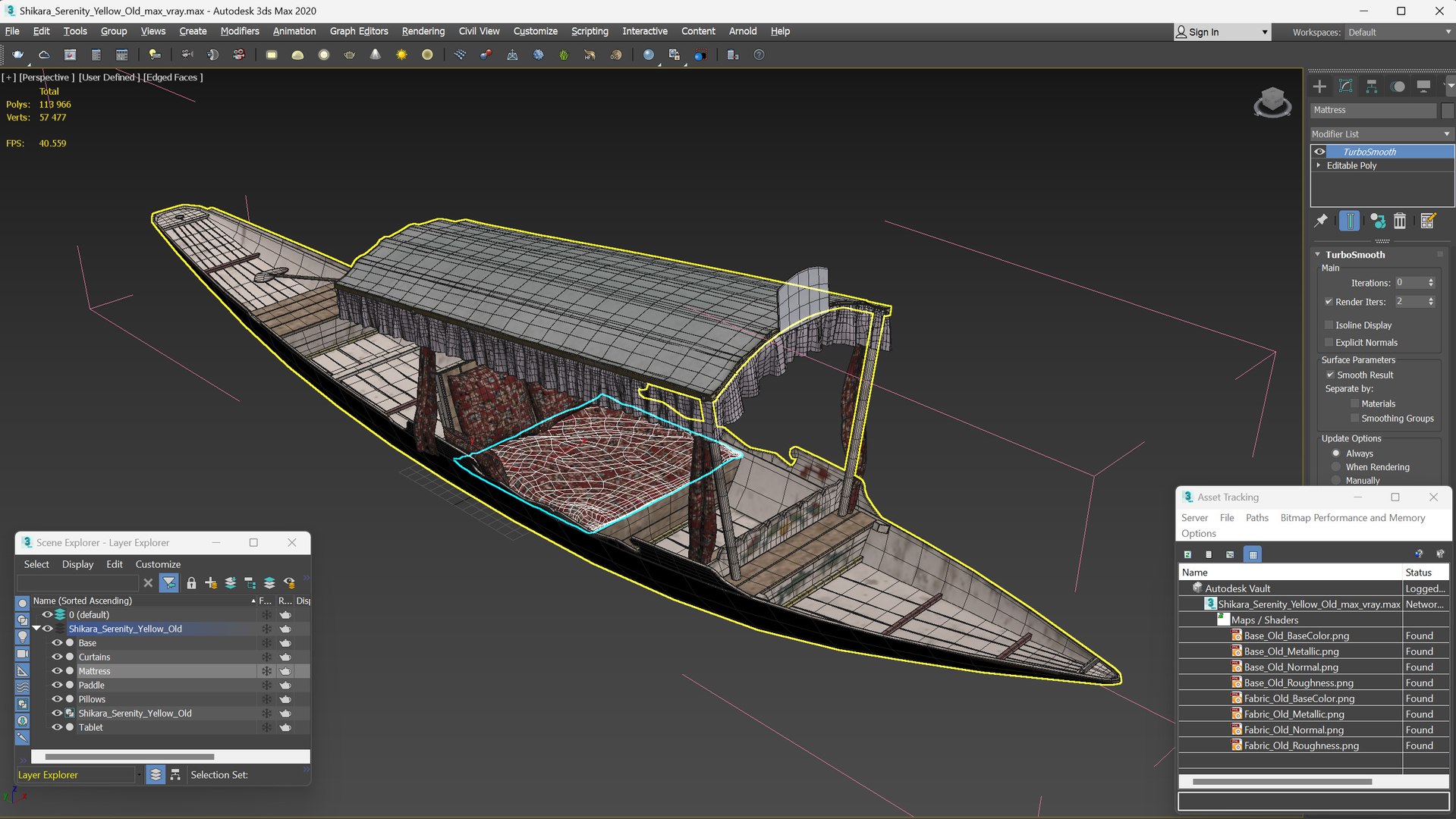Collapse the Shikara_Serenity_Yellow_Old layer
This screenshot has height=819, width=1456.
(36, 629)
